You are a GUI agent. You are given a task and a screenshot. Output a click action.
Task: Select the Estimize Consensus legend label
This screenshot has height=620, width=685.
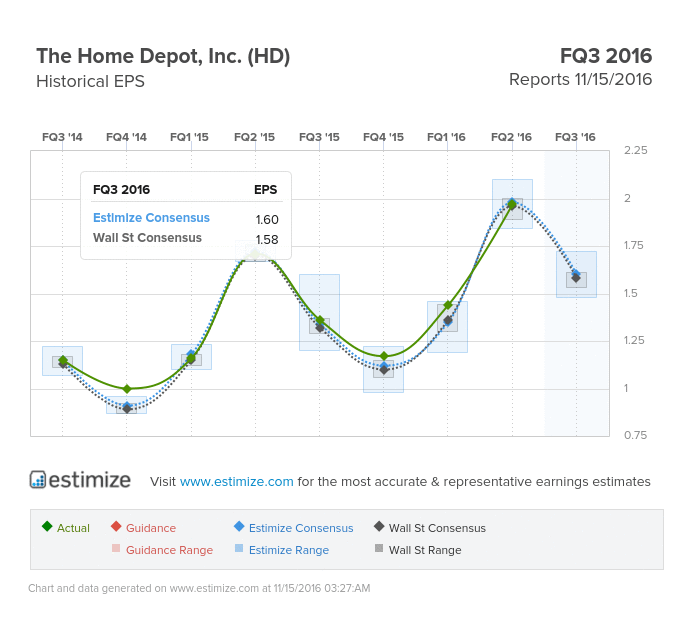click(301, 528)
